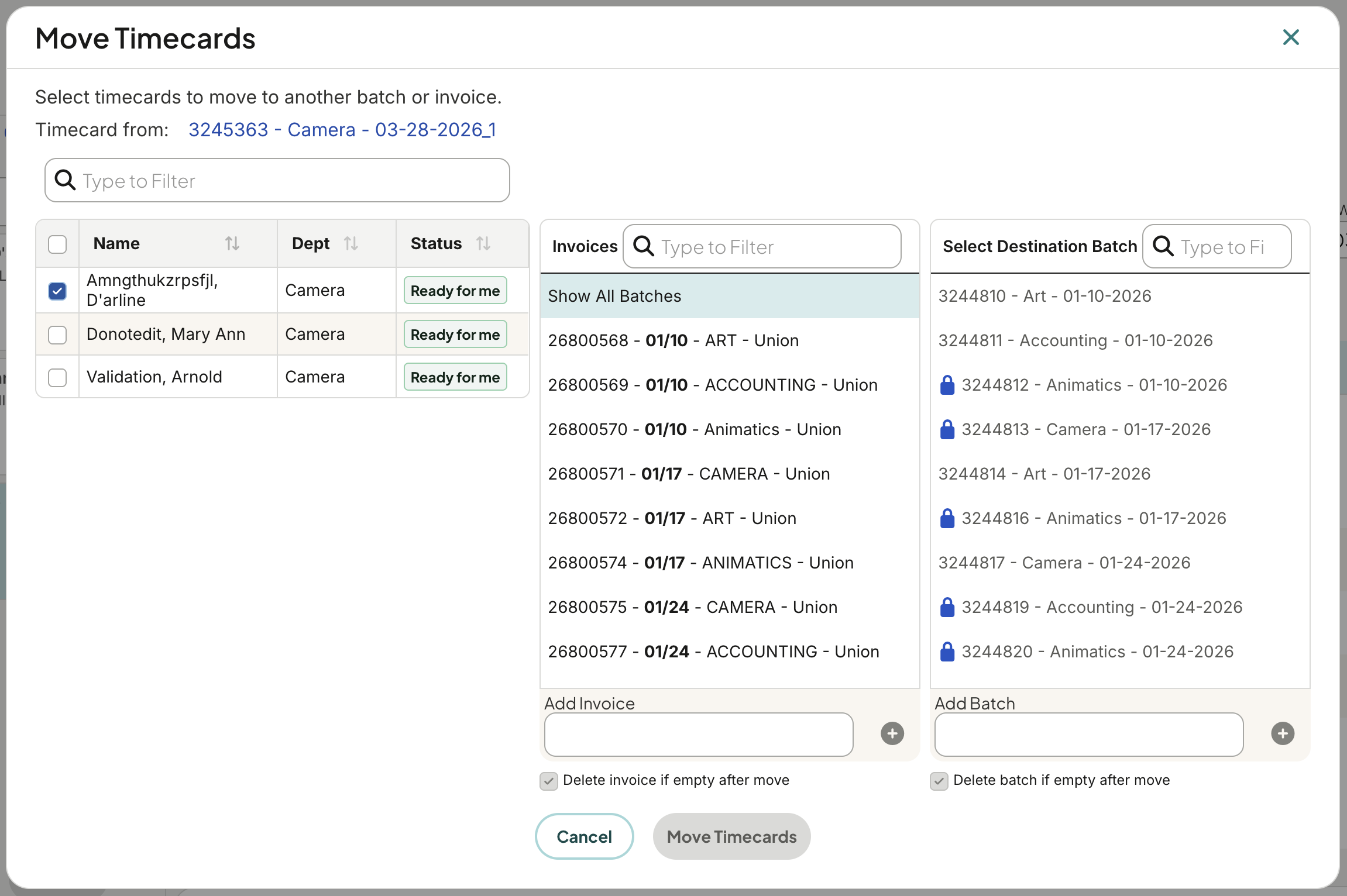The image size is (1347, 896).
Task: Choose batch 3244811 - Accounting - 01-10-2026
Action: pyautogui.click(x=1120, y=340)
